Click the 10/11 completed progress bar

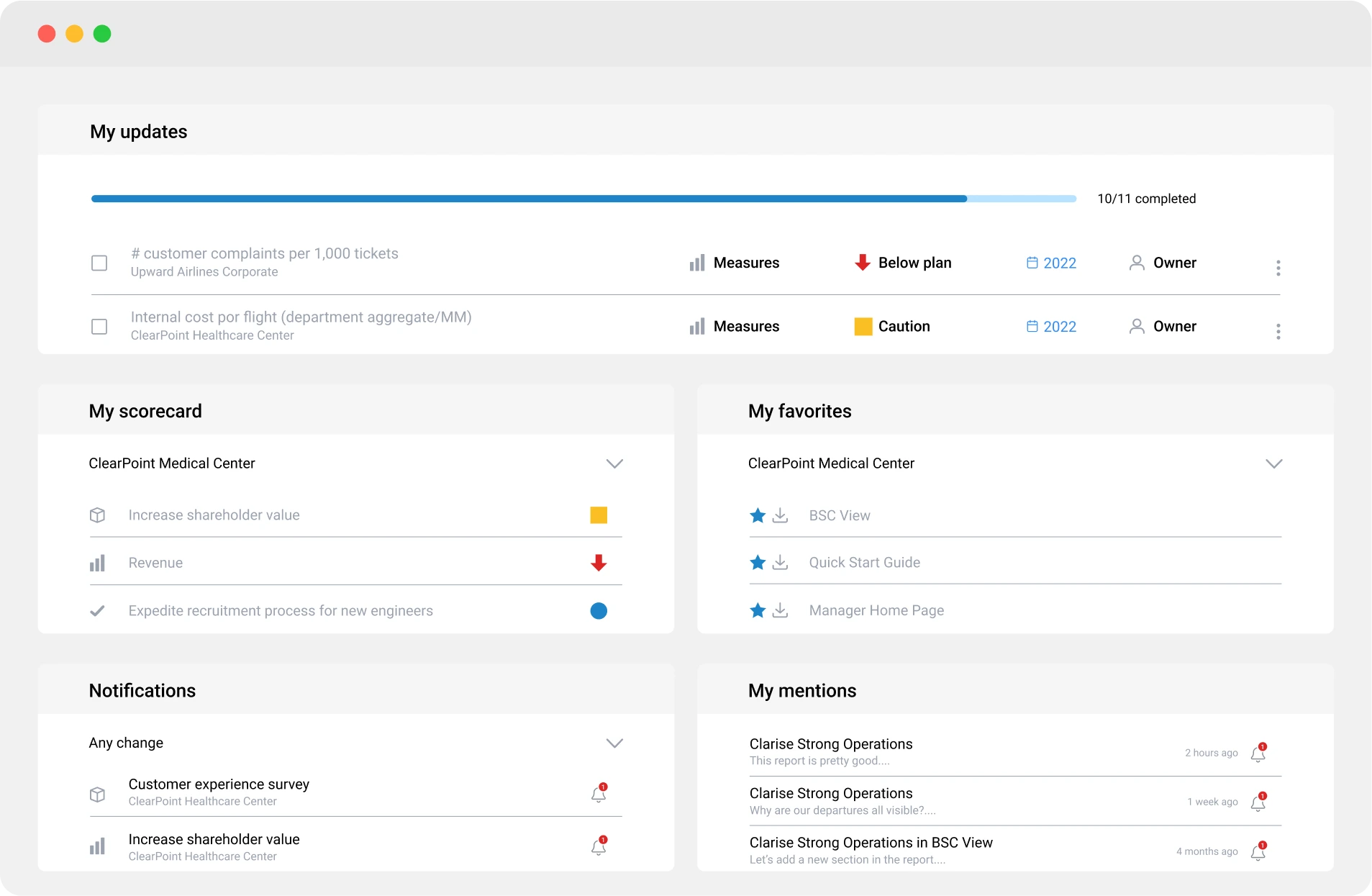click(x=583, y=199)
